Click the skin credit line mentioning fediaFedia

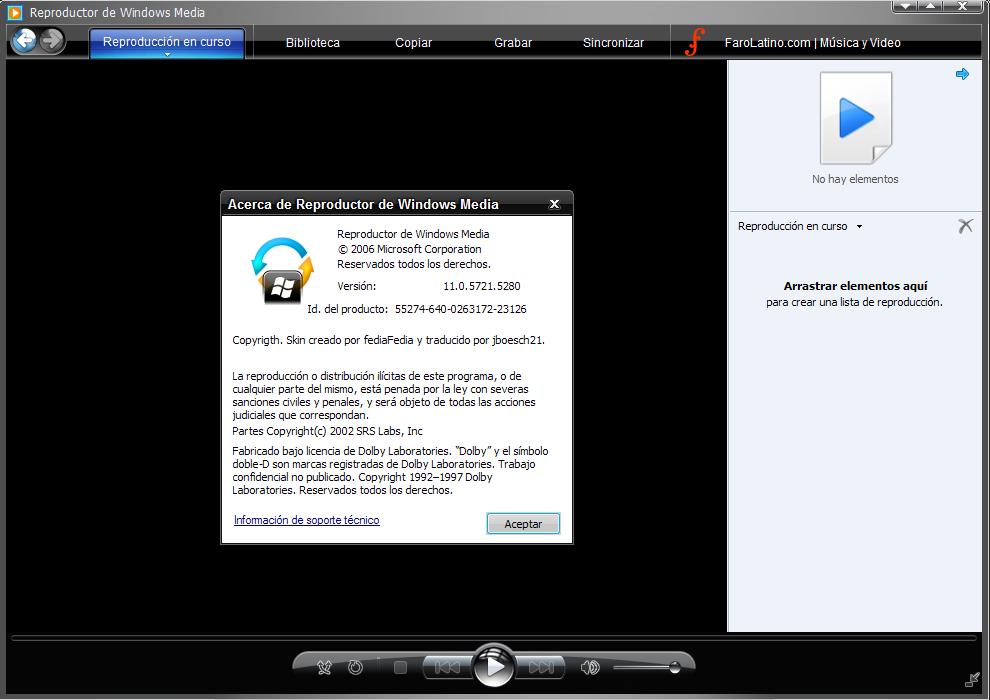tap(388, 340)
